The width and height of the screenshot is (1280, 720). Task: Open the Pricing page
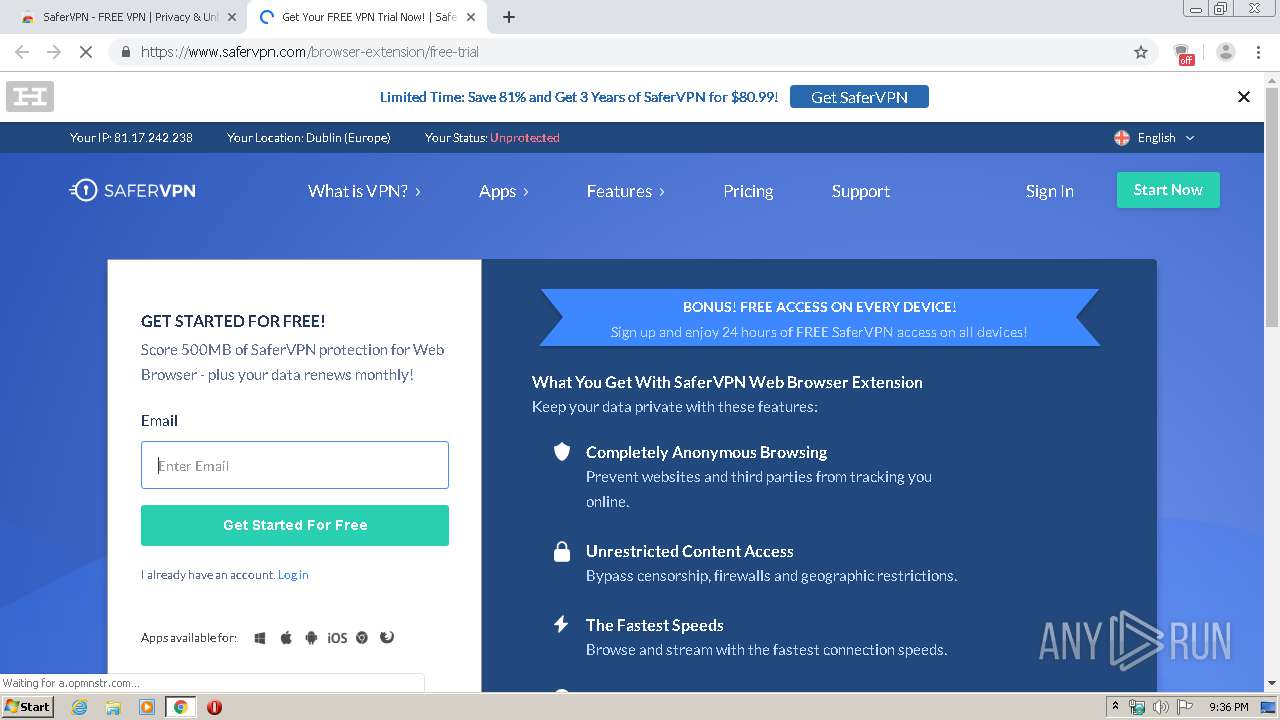(x=748, y=191)
